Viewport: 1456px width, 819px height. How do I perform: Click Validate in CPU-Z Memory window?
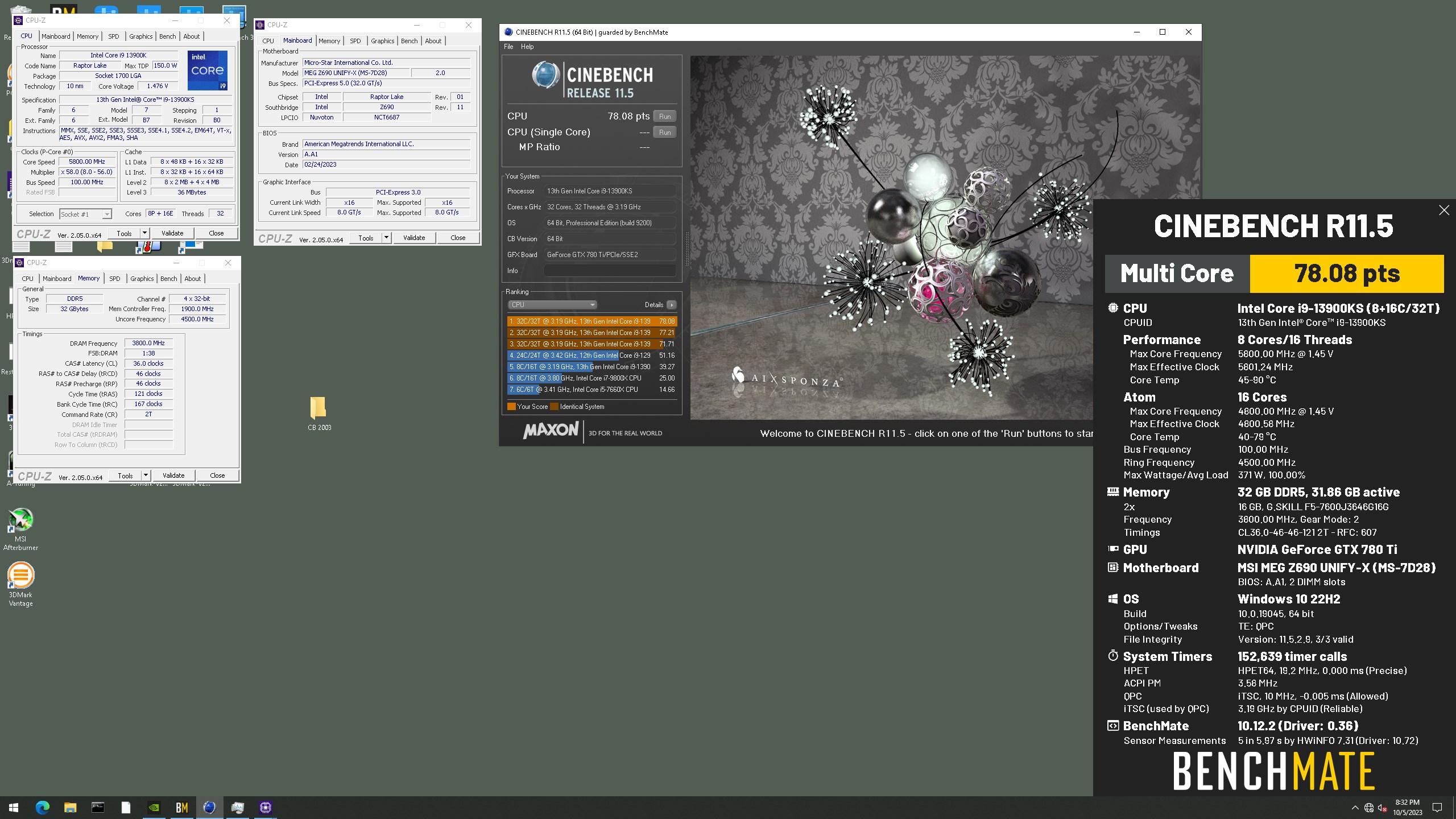pyautogui.click(x=173, y=475)
